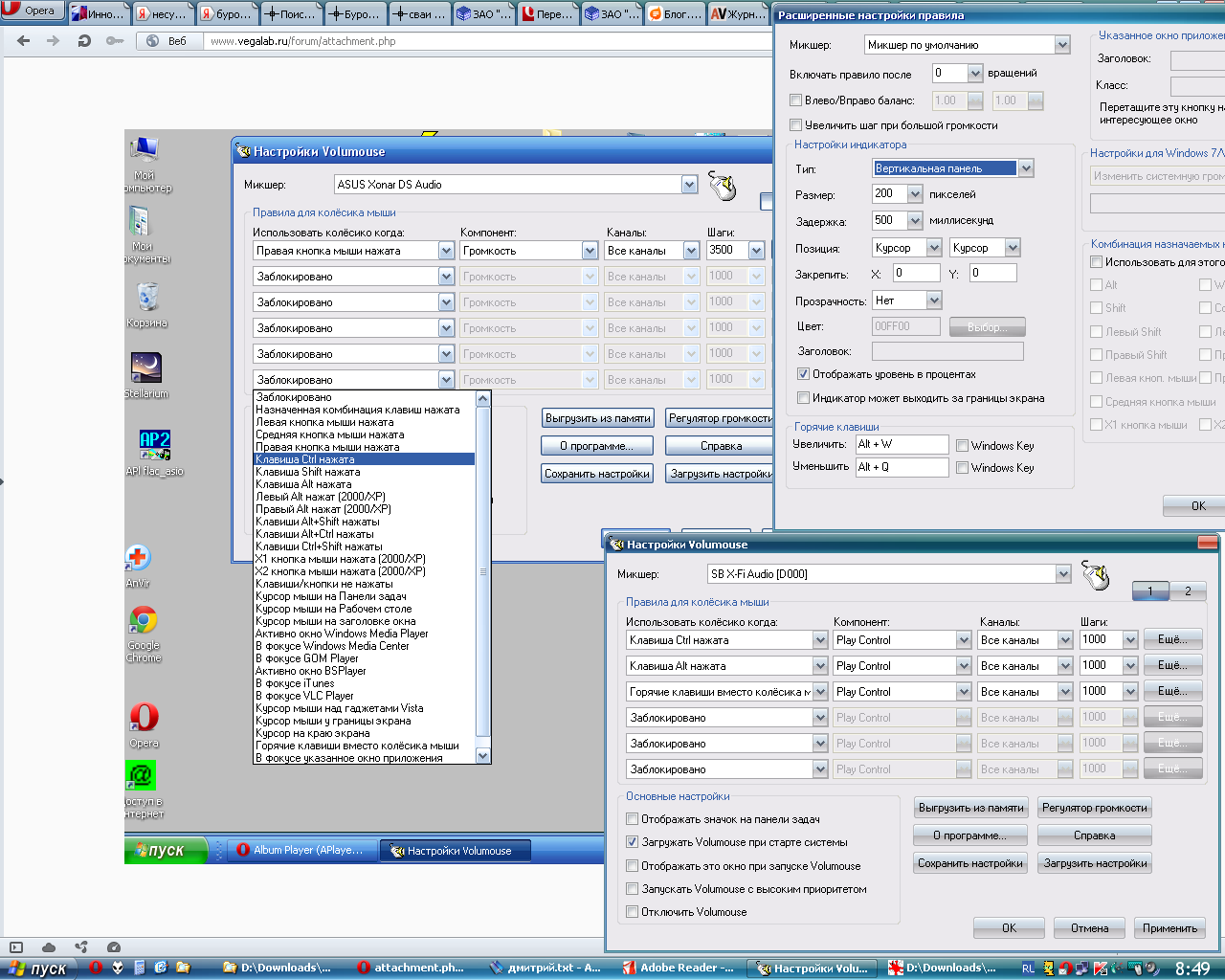Viewport: 1225px width, 980px height.
Task: Launch Opera from the Quick Launch bar
Action: click(96, 968)
